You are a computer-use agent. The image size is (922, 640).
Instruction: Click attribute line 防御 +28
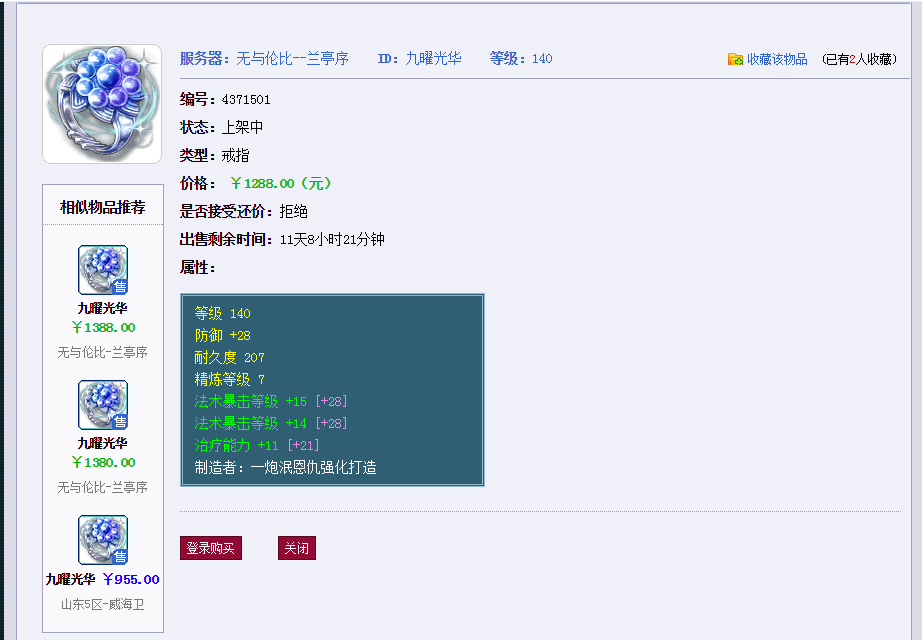[x=223, y=335]
